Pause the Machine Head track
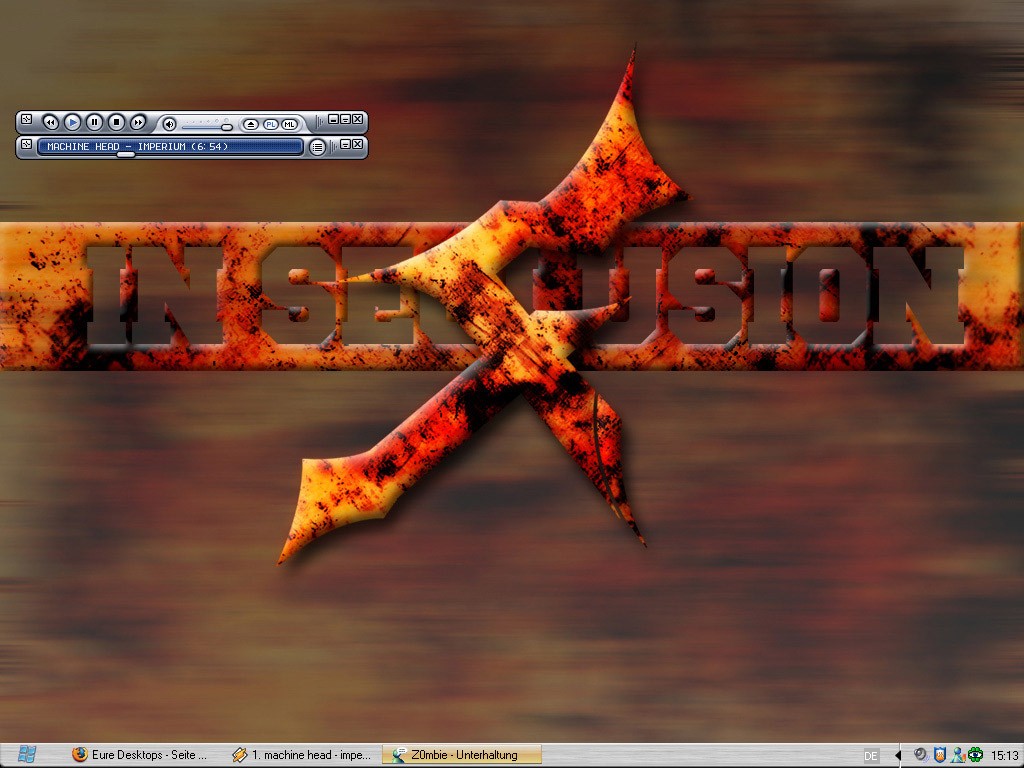Screen dimensions: 1024x768 coord(94,122)
